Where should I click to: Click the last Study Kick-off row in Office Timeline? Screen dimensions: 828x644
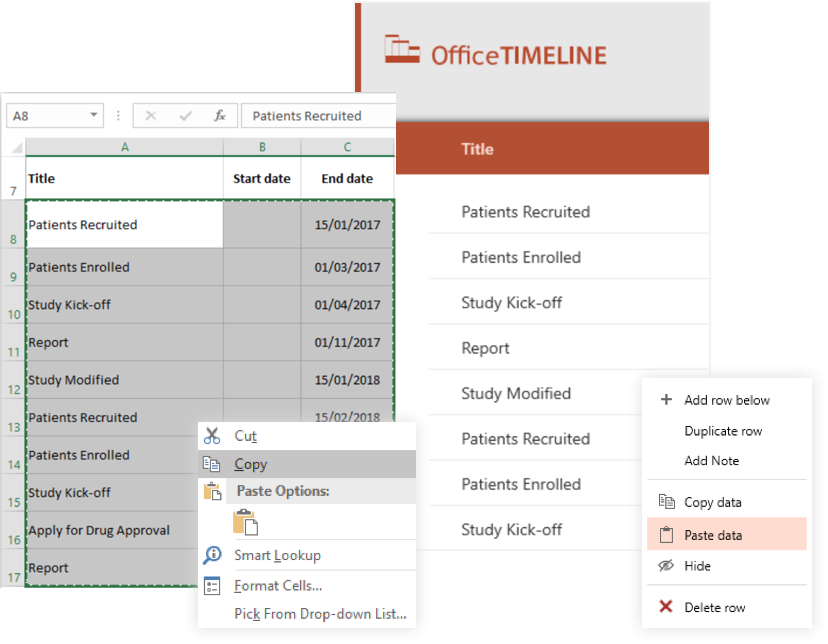pos(535,529)
